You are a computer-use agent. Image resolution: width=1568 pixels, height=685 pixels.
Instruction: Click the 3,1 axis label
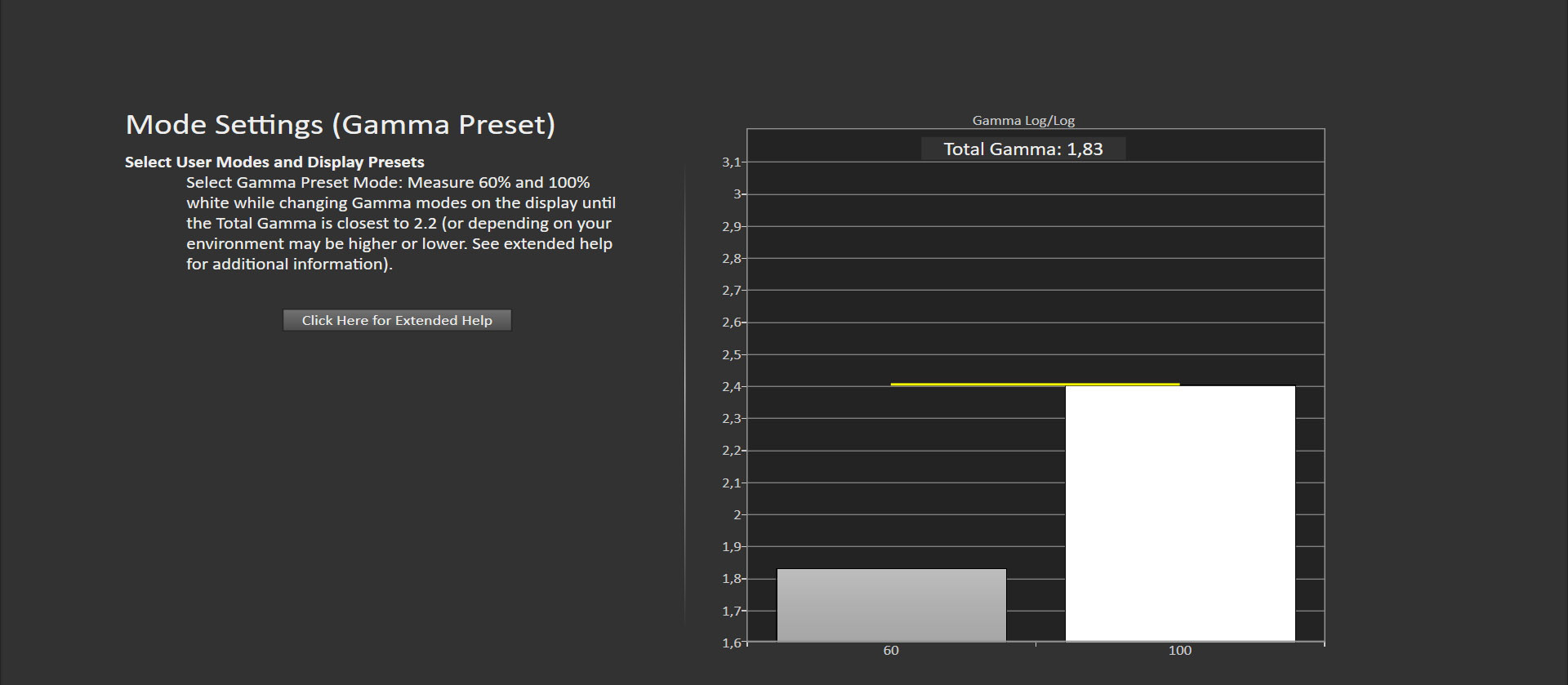[732, 162]
